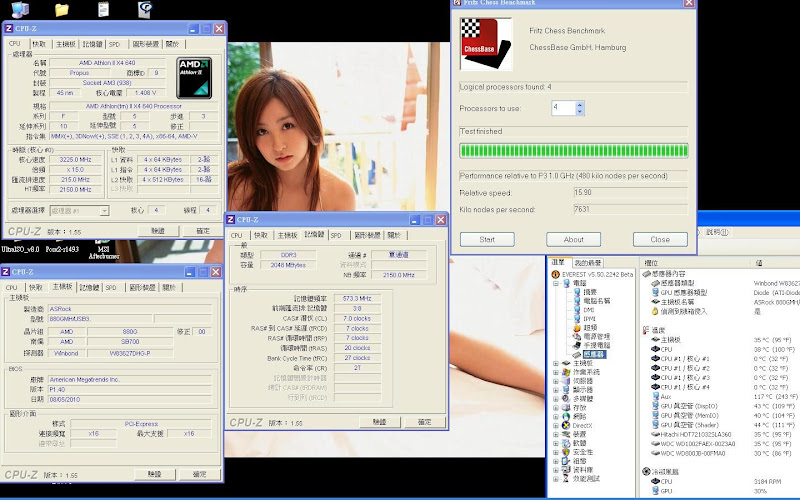
Task: Click 確定 in the CPU-Z mainboard window
Action: (199, 474)
